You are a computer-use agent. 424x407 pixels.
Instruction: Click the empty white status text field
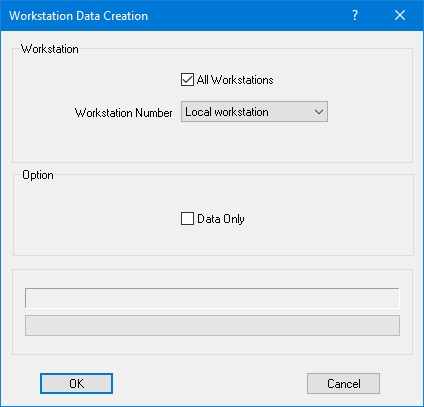coord(212,298)
